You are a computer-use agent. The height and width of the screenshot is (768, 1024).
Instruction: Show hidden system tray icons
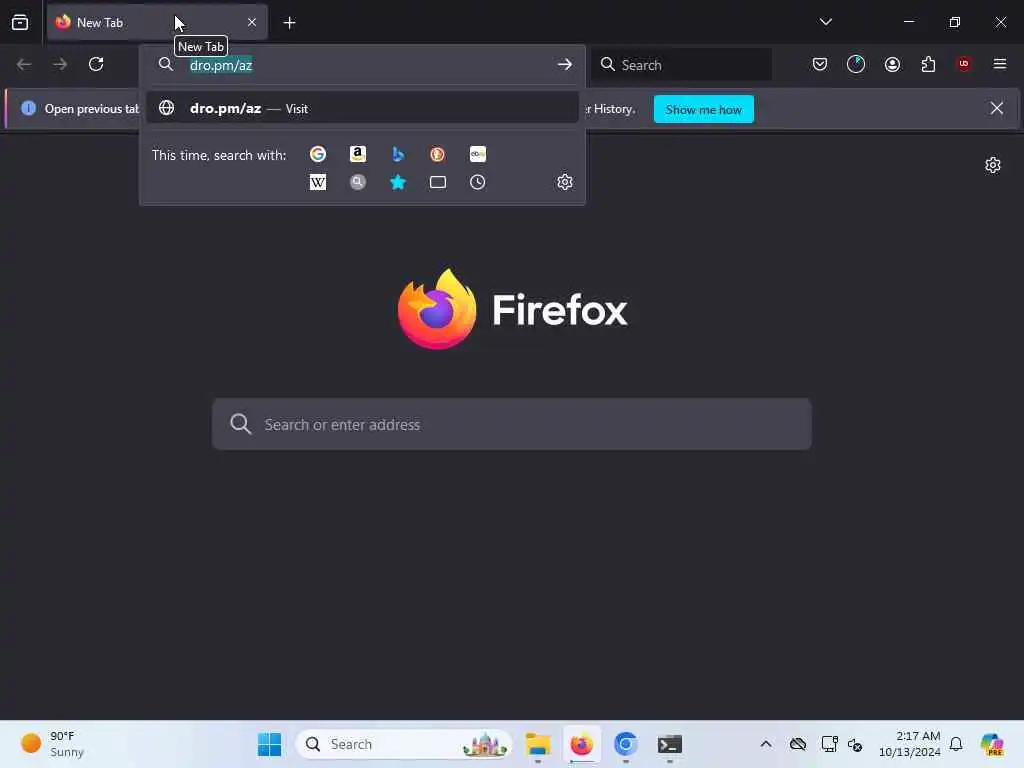766,744
